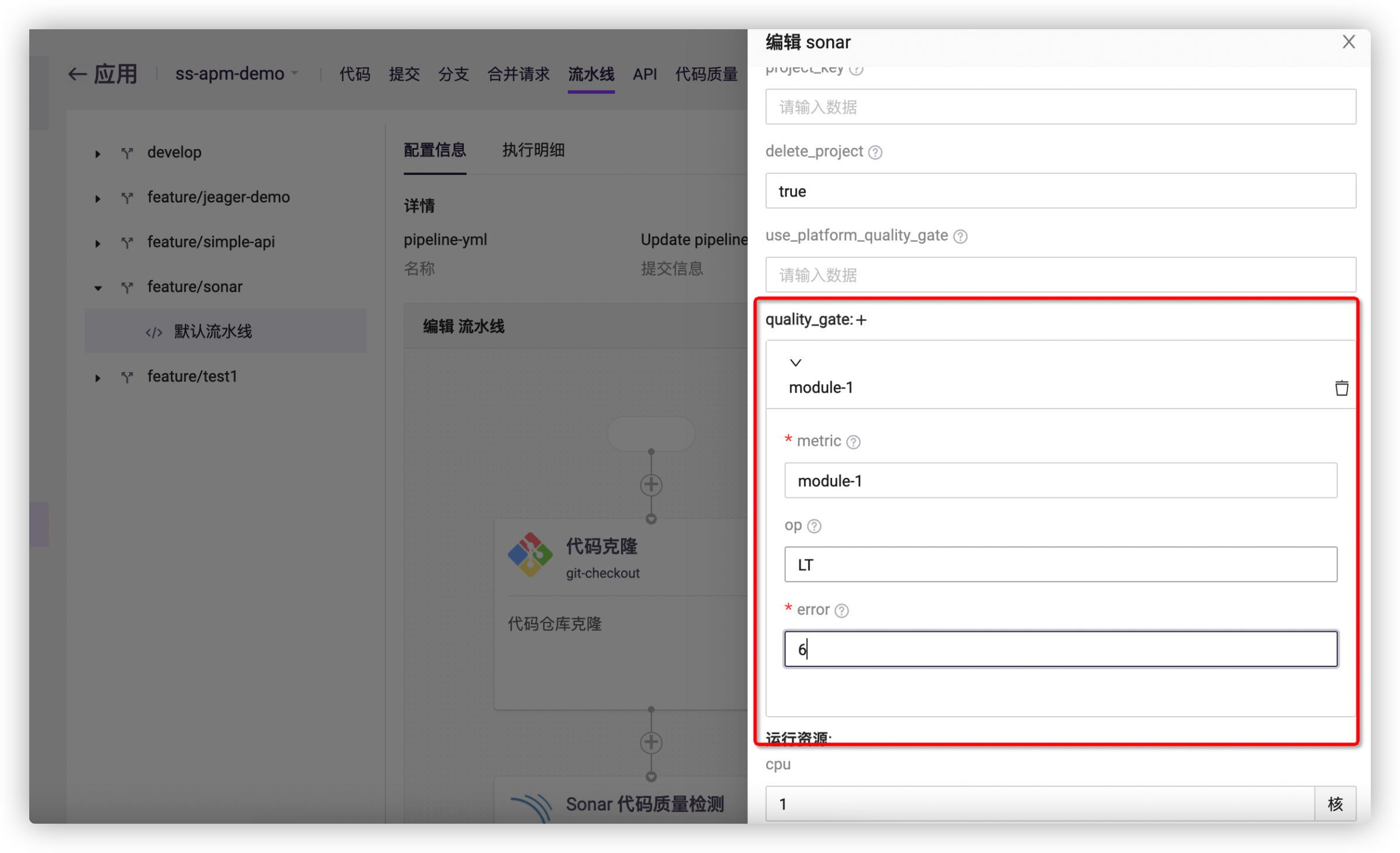
Task: Click the back arrow beside 应用
Action: click(77, 74)
